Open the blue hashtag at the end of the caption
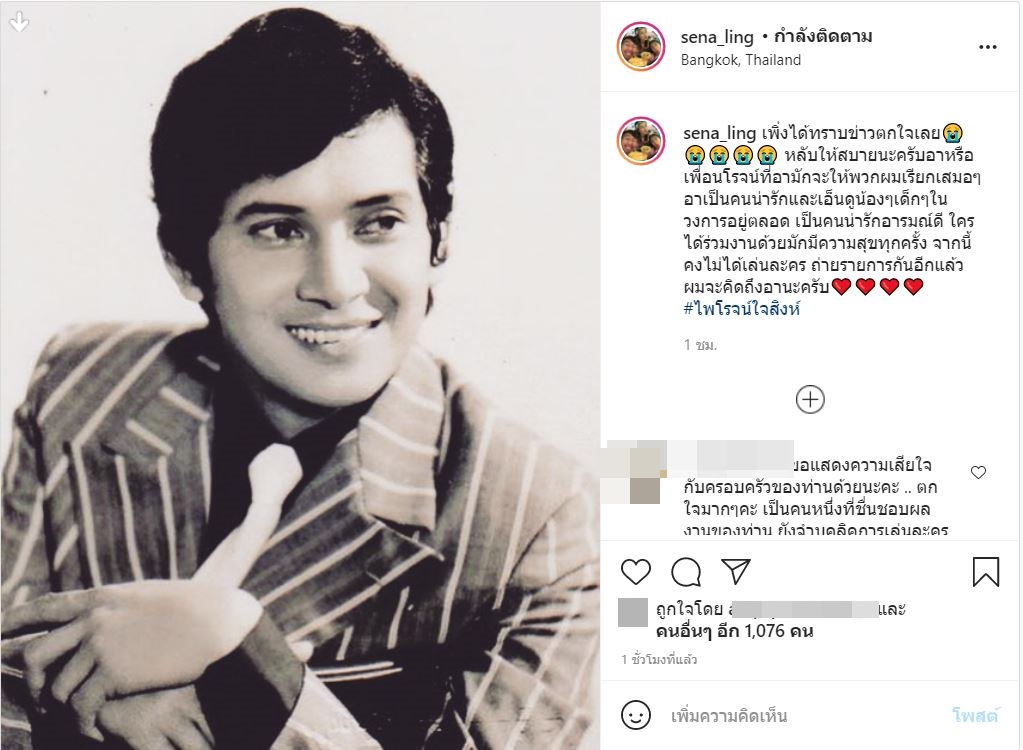Screen dimensions: 1023x750 (742, 308)
